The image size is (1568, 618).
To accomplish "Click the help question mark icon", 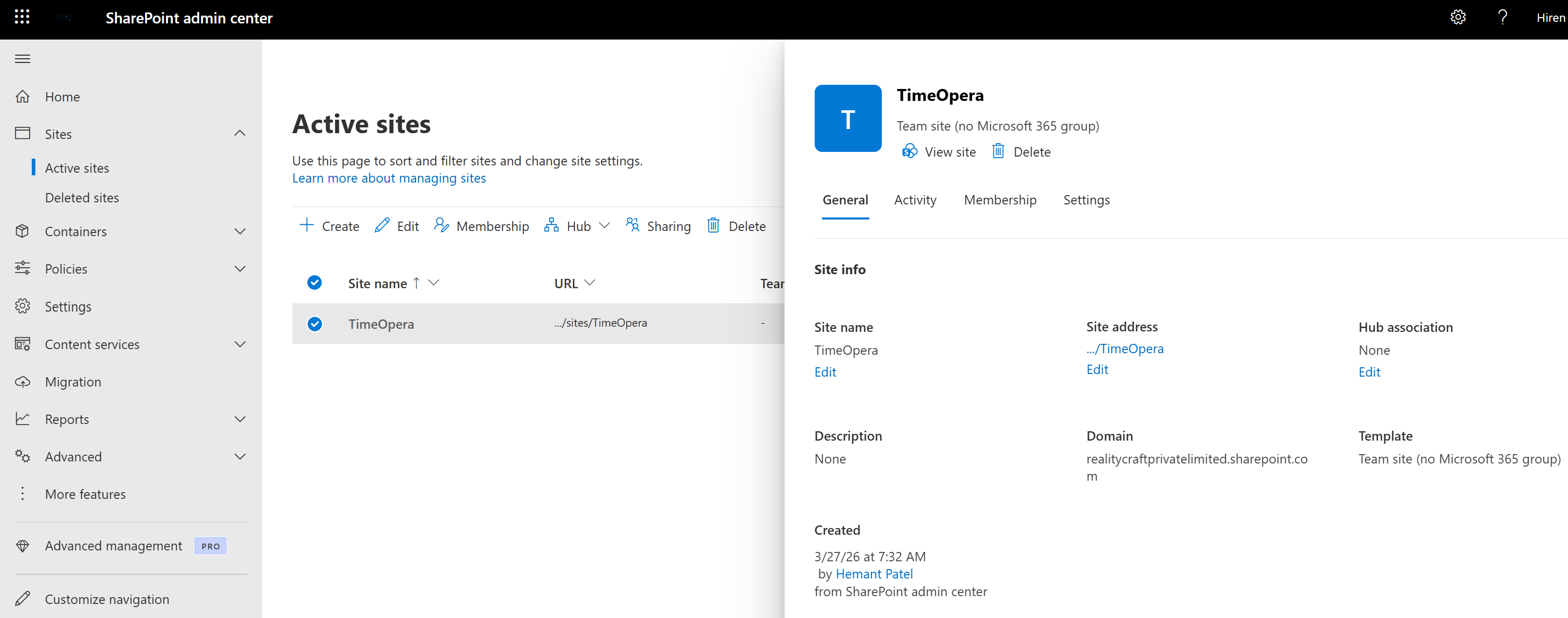I will (x=1502, y=17).
